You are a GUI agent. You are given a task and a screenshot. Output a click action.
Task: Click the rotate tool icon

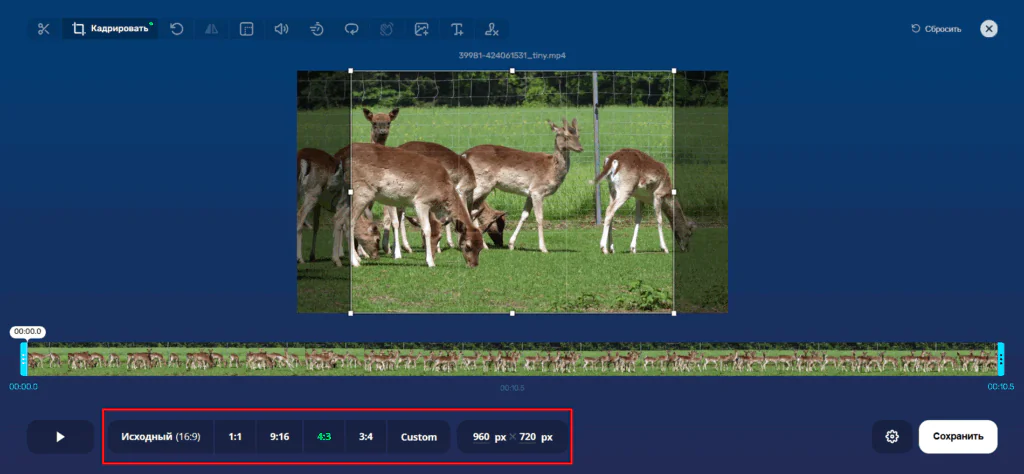pyautogui.click(x=177, y=29)
